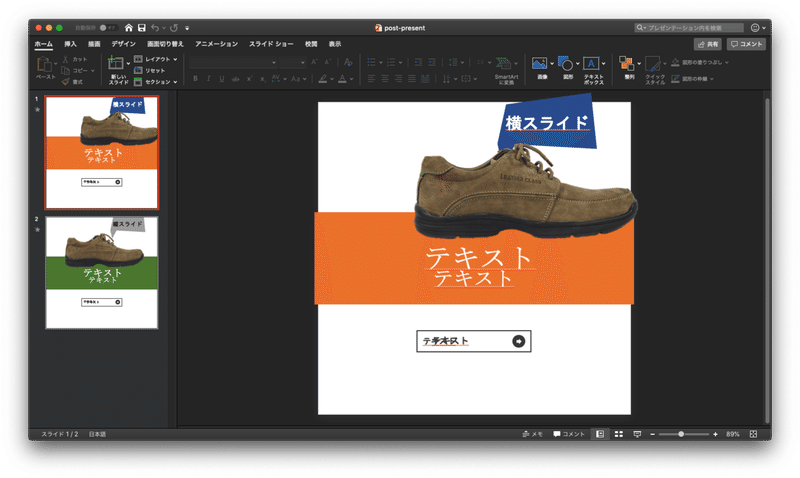800x478 pixels.
Task: Toggle メモ notes in status bar
Action: pos(532,434)
